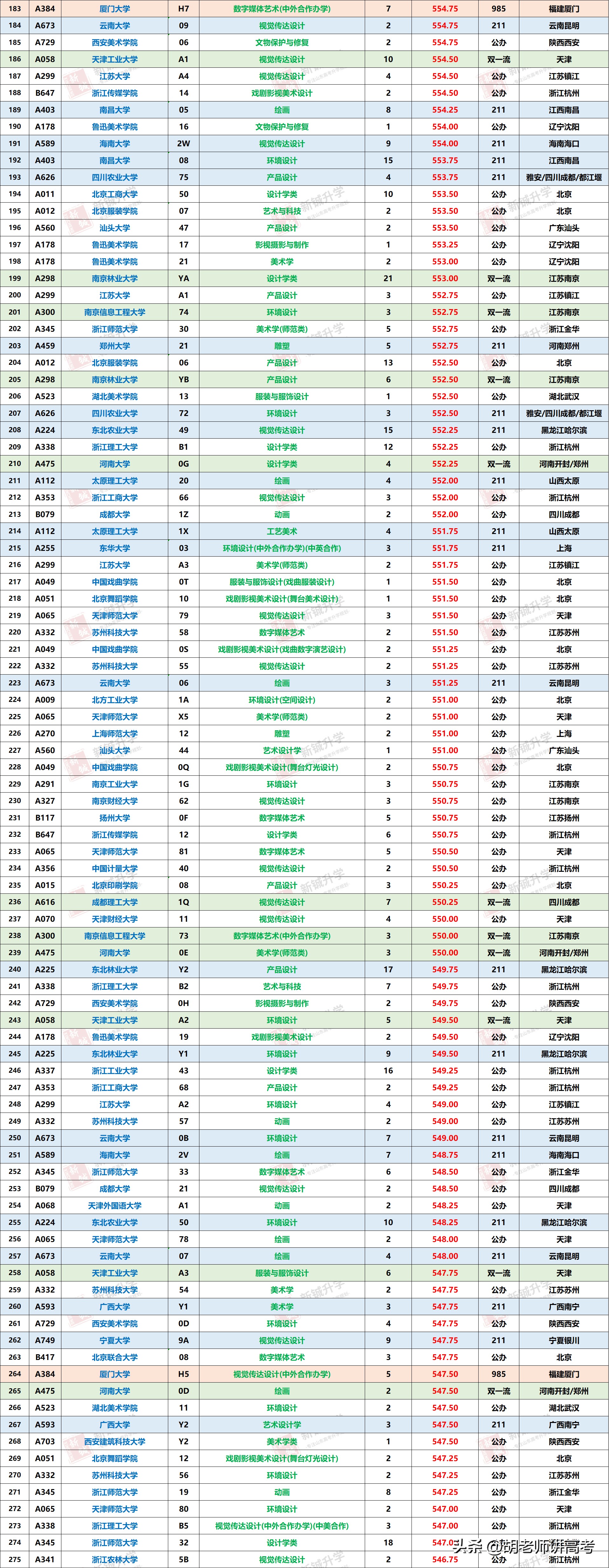This screenshot has height=1568, width=609.
Task: Click the 浙江农林大学 school name
Action: pyautogui.click(x=114, y=1559)
